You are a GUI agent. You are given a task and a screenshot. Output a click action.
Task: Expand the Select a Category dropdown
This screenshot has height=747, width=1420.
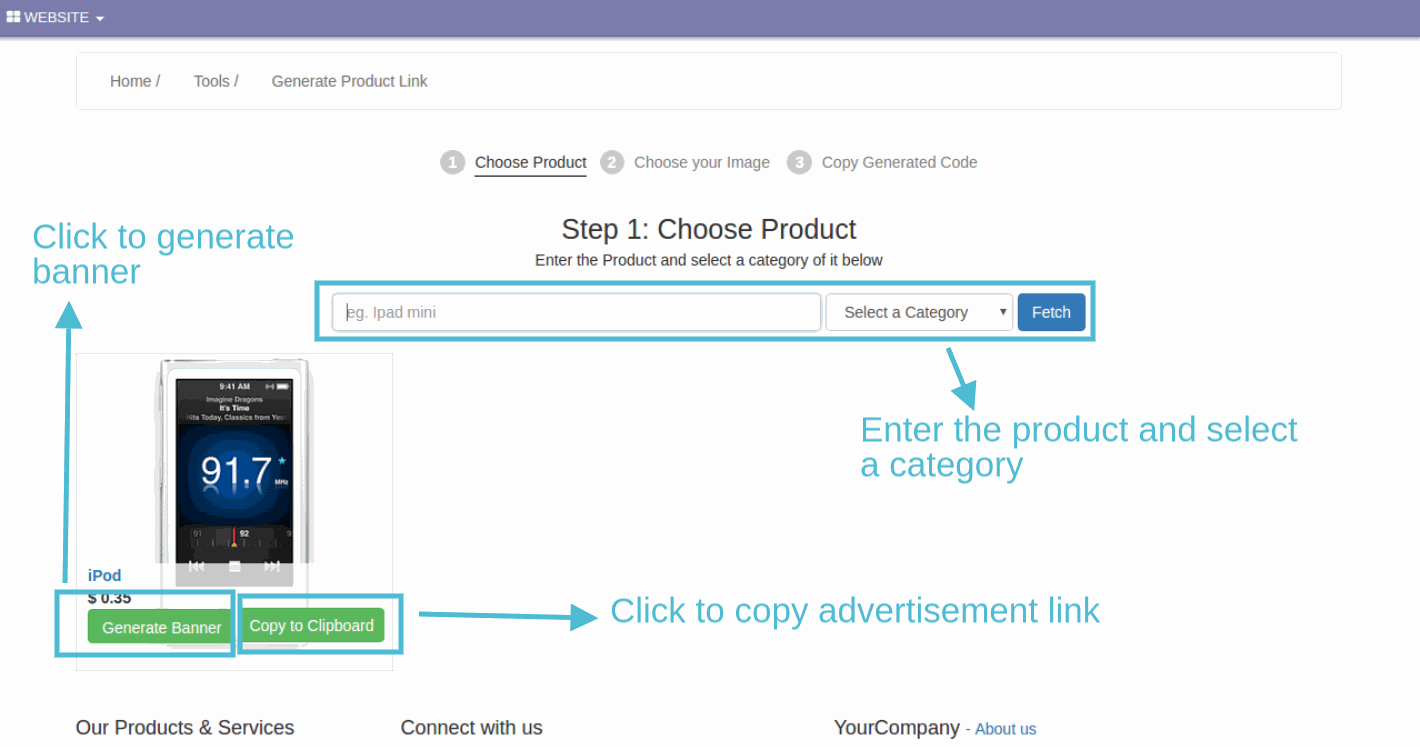[x=919, y=312]
